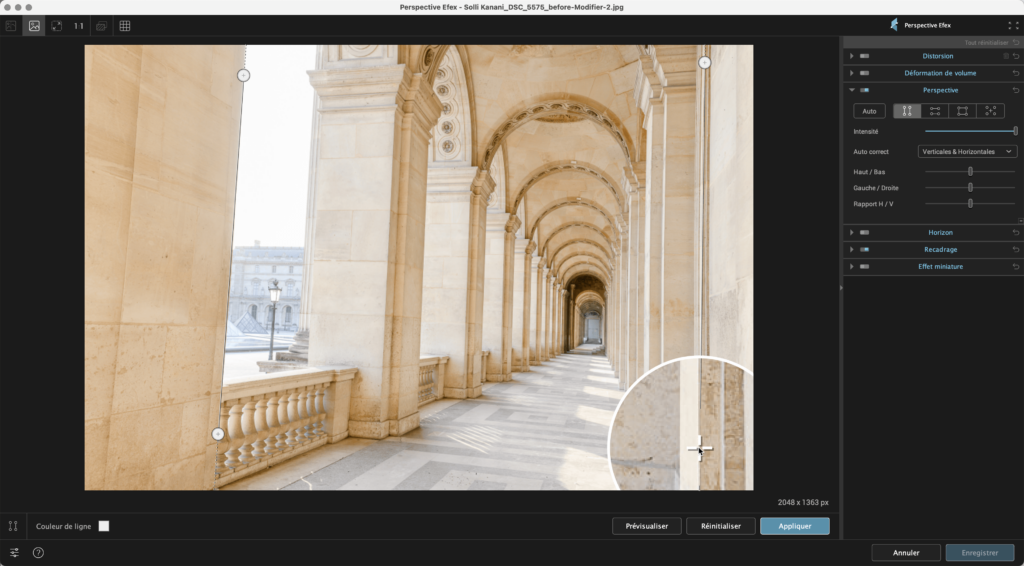Viewport: 1024px width, 566px height.
Task: Click the Perspective section title
Action: (x=940, y=90)
